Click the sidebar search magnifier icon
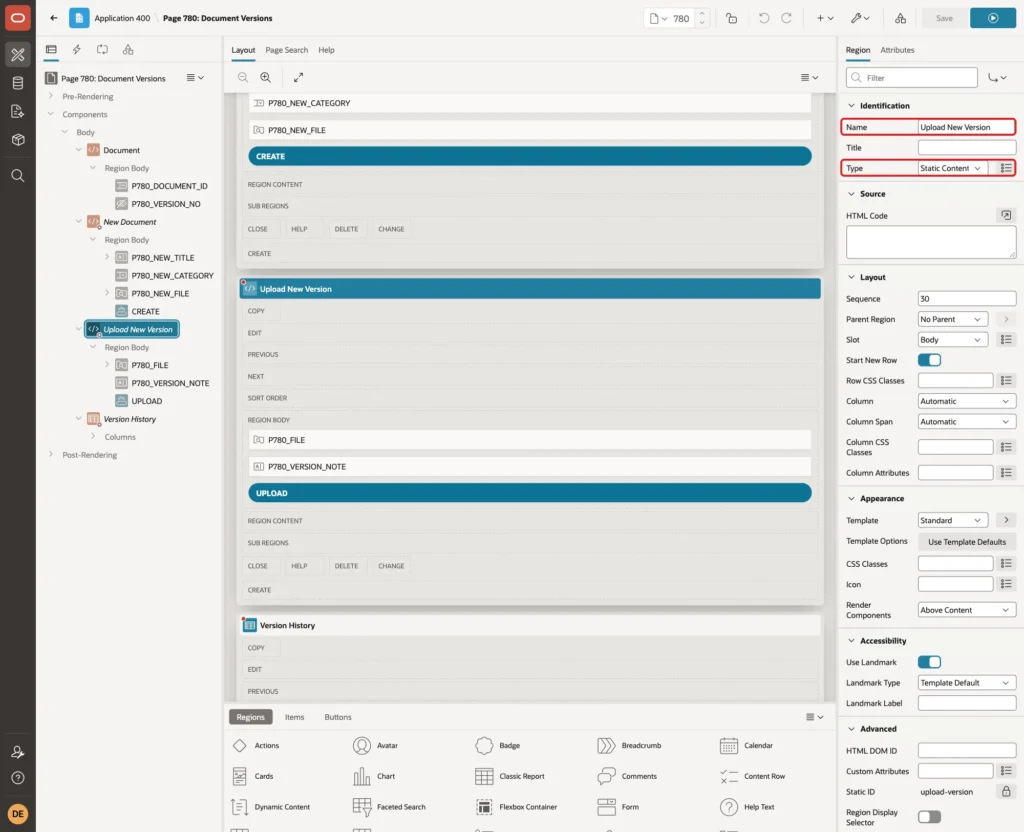Image resolution: width=1024 pixels, height=832 pixels. click(x=18, y=176)
